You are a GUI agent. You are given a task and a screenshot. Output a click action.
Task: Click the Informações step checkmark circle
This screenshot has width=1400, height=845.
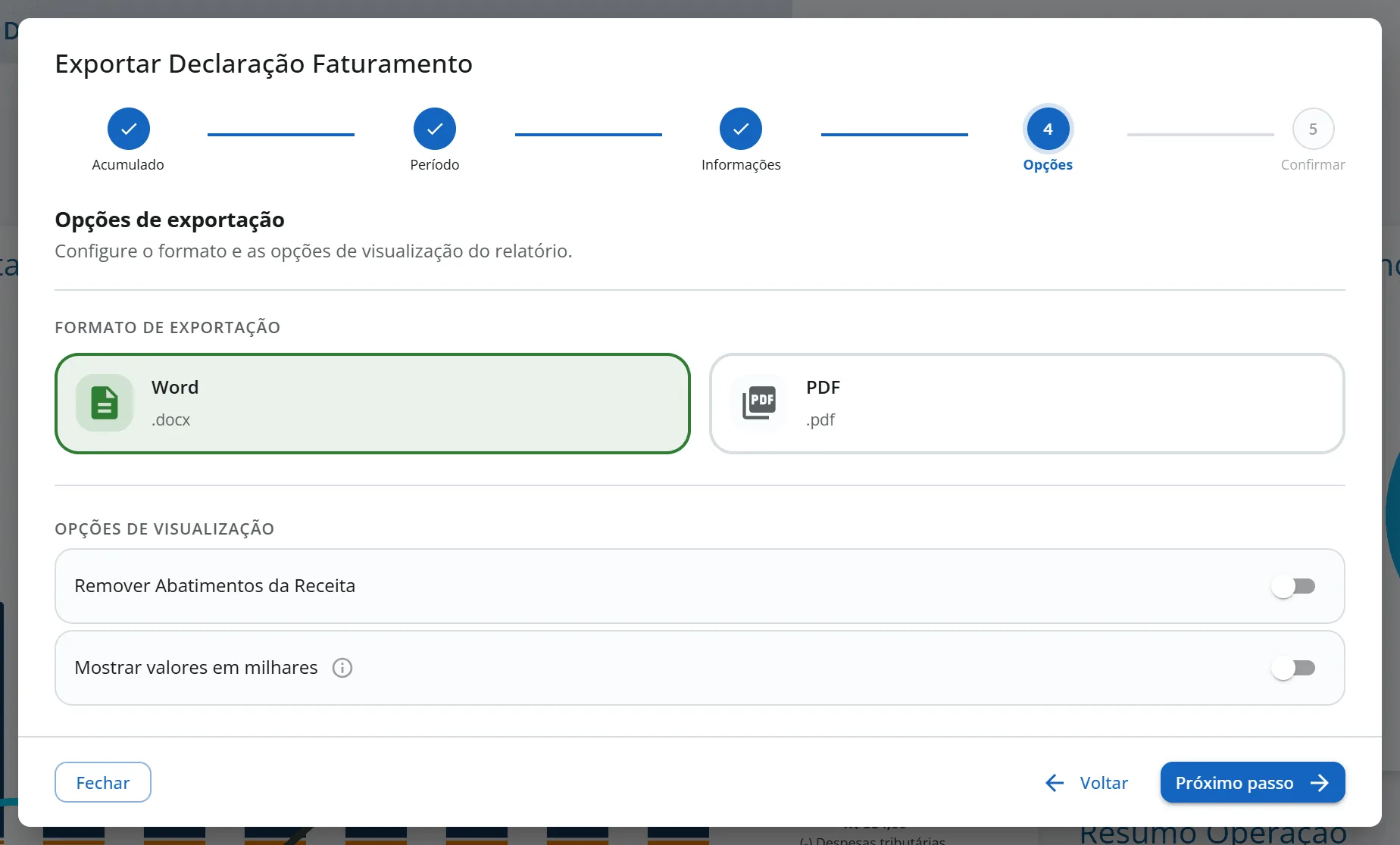pyautogui.click(x=741, y=129)
